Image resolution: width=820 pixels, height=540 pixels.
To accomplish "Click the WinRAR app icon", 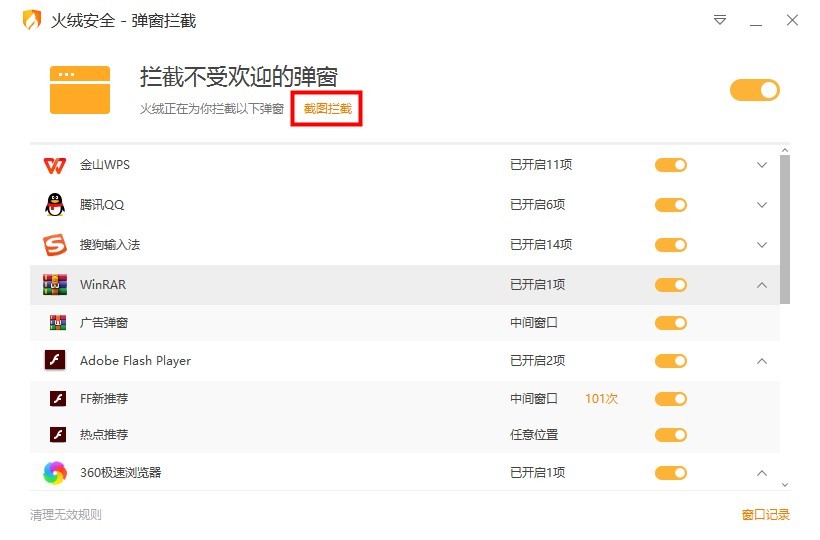I will tap(55, 284).
